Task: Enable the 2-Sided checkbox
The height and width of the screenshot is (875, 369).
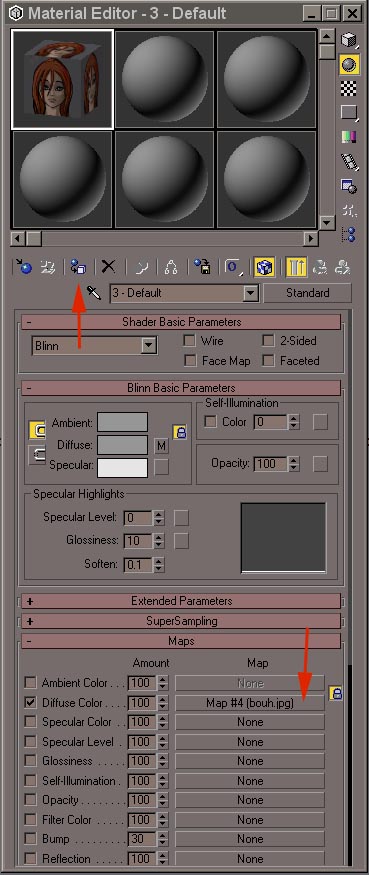Action: click(x=269, y=340)
